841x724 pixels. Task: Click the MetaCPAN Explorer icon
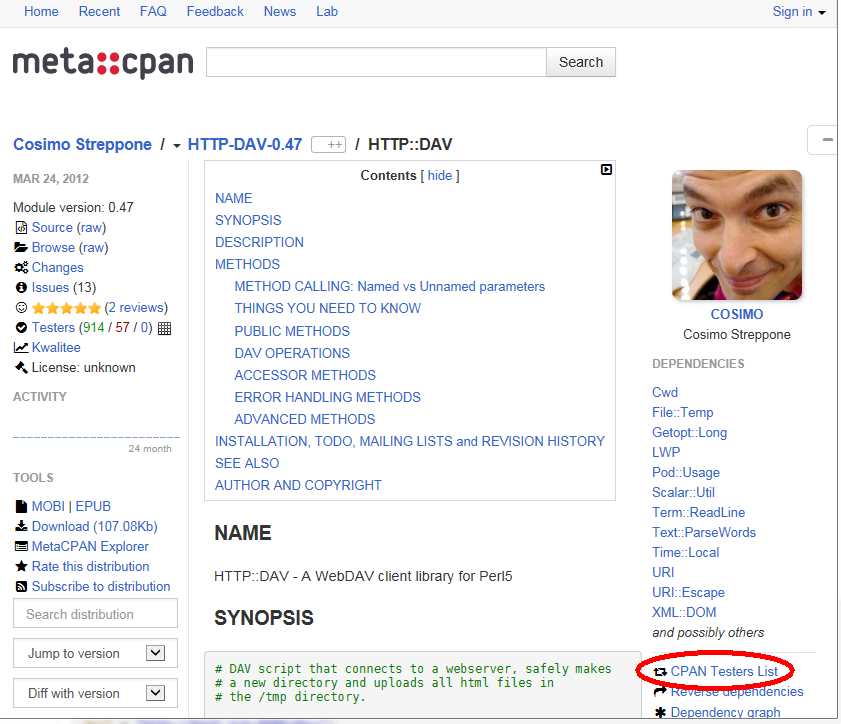(x=21, y=546)
